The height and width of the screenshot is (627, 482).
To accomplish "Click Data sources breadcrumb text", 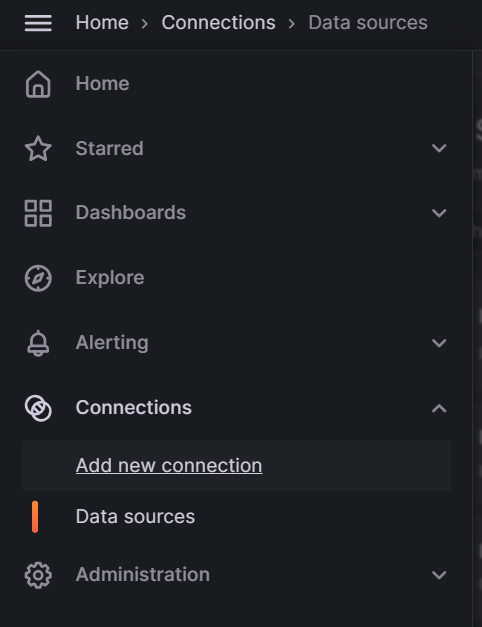I will [368, 22].
